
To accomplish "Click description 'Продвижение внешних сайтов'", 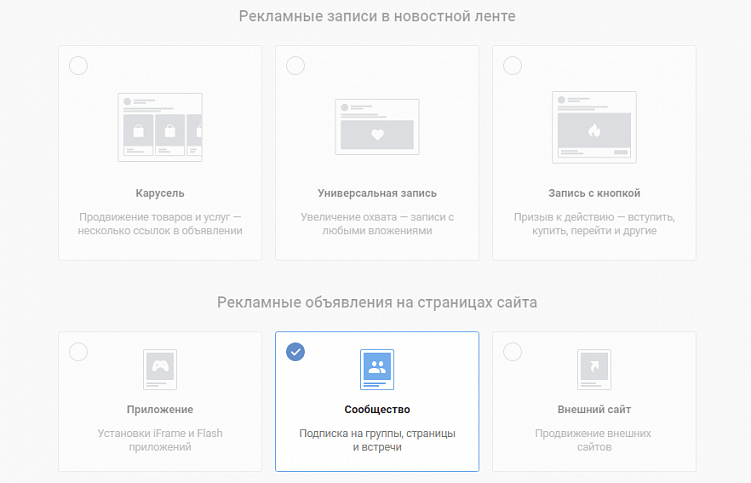I will (x=594, y=440).
